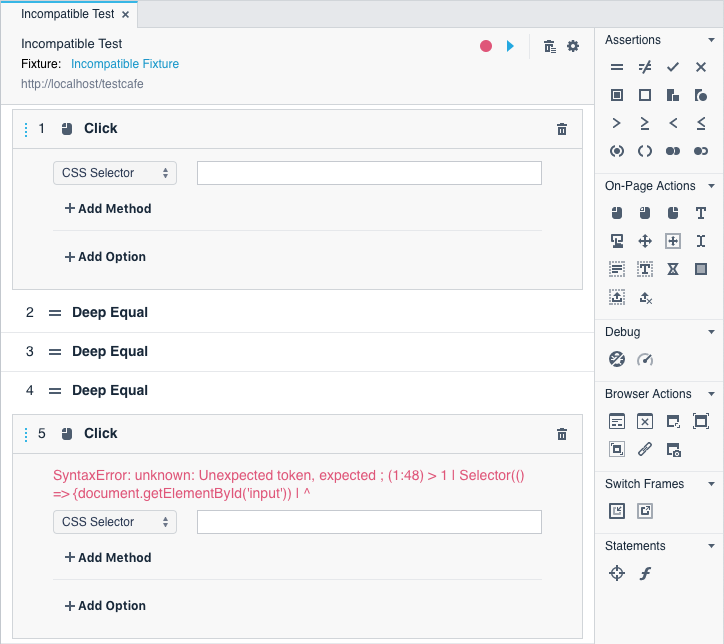Add the Close Window browser action
Screen dimensions: 724x644
point(645,421)
